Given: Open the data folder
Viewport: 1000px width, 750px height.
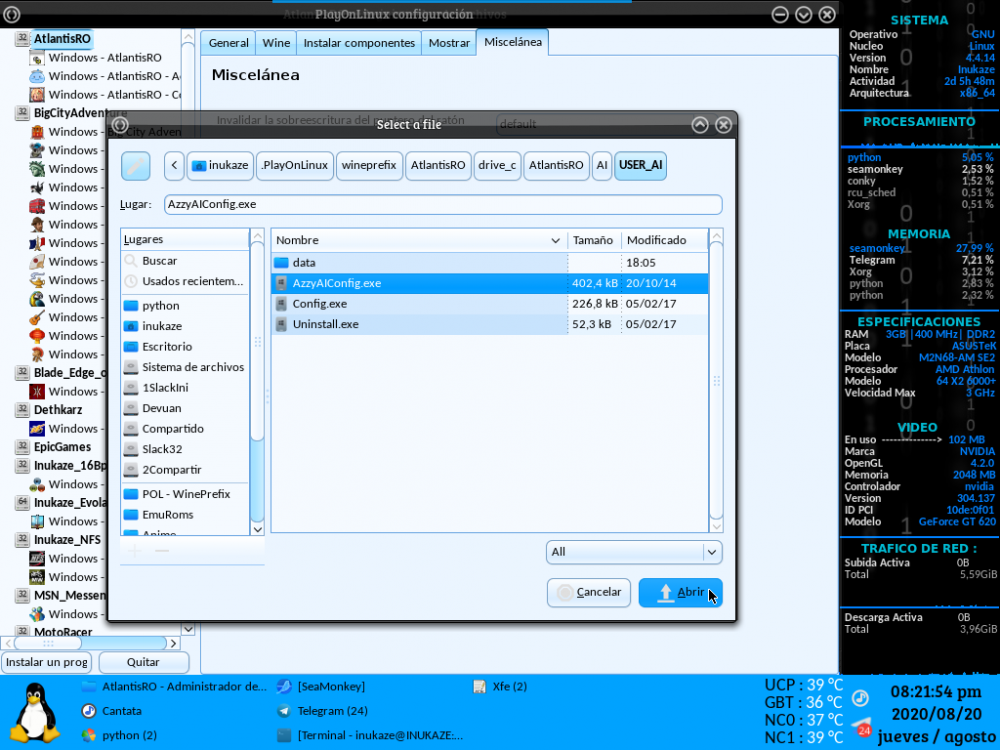Looking at the screenshot, I should coord(304,262).
